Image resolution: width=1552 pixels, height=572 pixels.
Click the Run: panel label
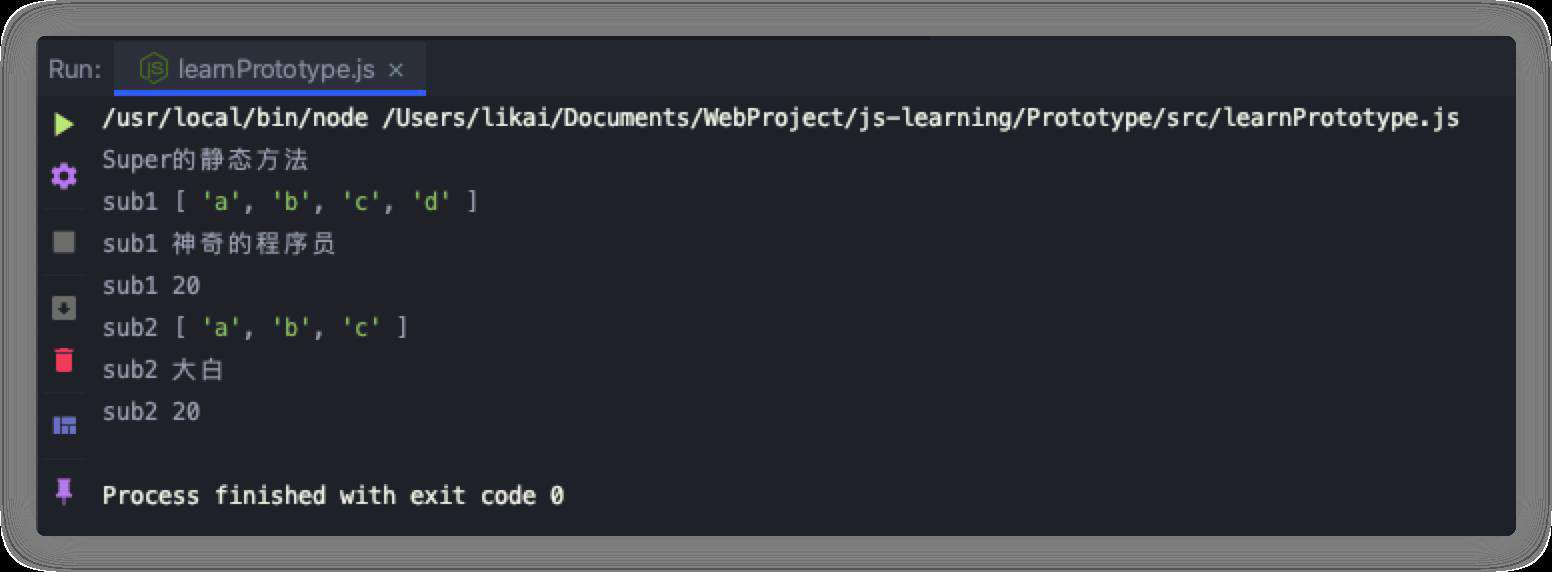[75, 70]
